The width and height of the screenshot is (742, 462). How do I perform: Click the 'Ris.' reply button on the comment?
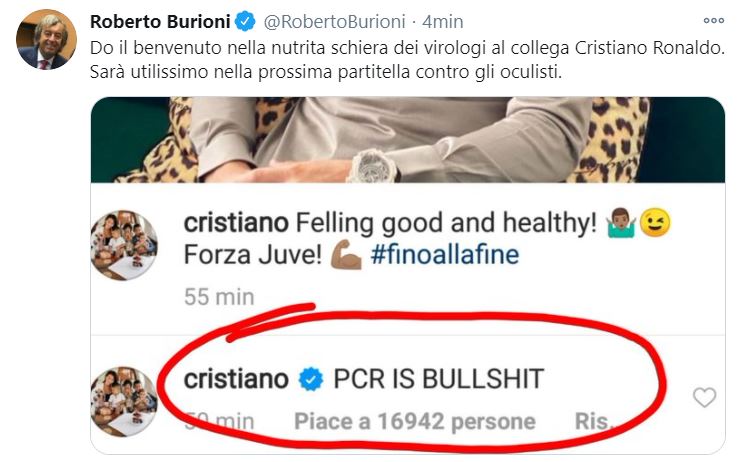(592, 422)
